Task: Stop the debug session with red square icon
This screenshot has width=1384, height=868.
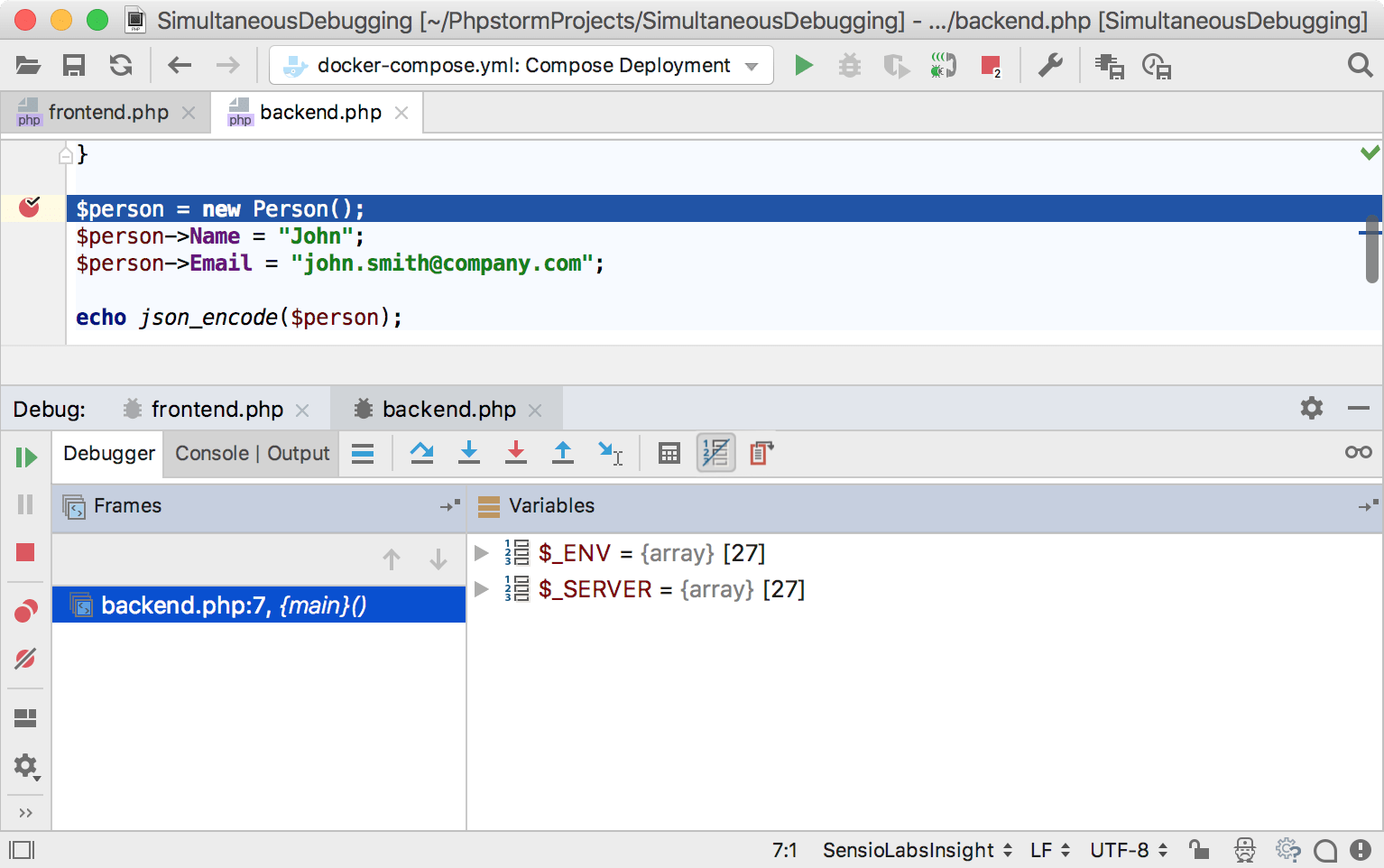Action: click(x=26, y=551)
